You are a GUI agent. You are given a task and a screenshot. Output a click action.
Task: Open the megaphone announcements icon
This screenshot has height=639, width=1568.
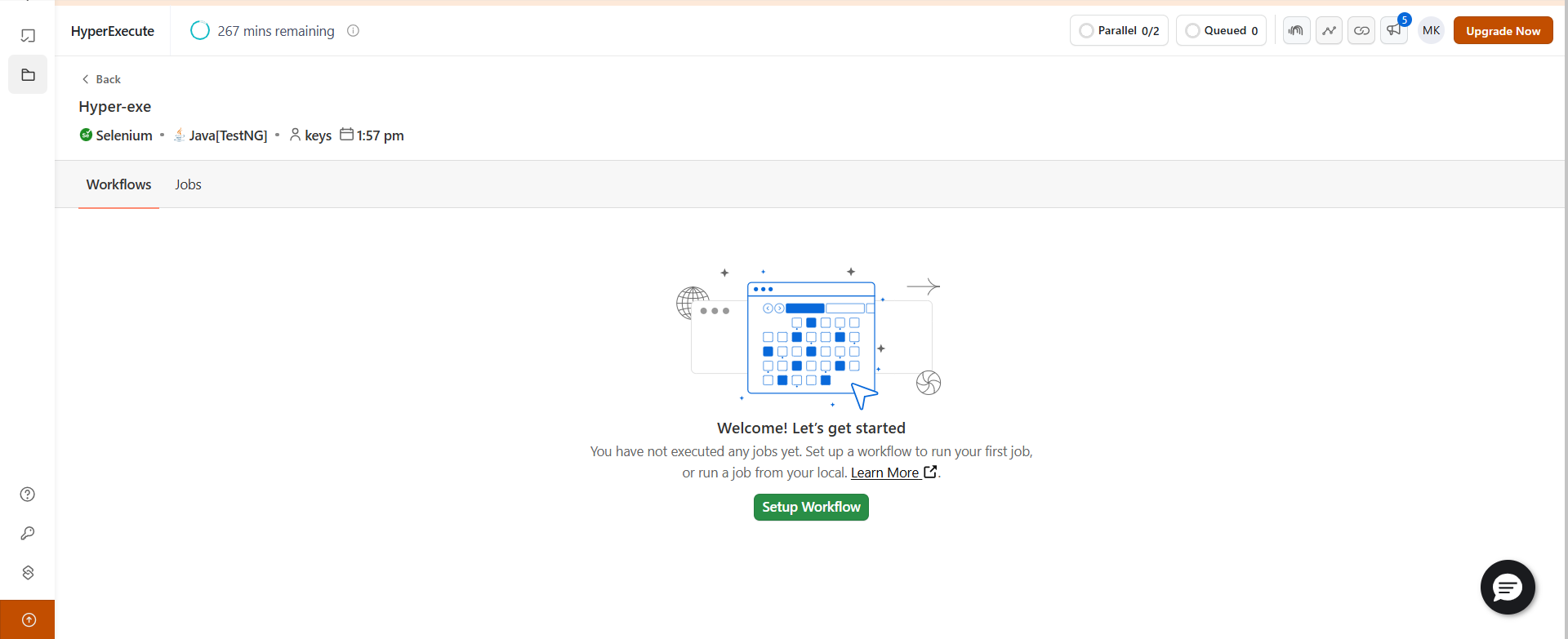[1394, 31]
